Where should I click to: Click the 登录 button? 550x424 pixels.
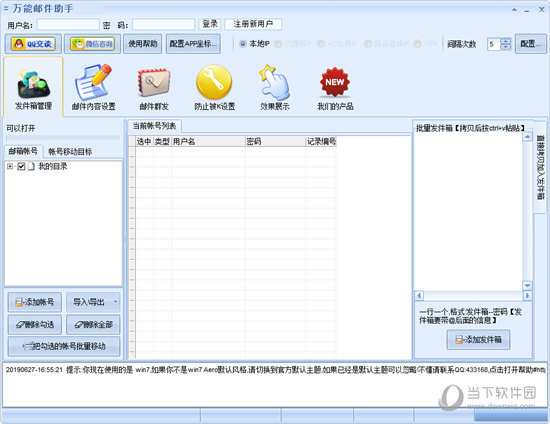(210, 24)
